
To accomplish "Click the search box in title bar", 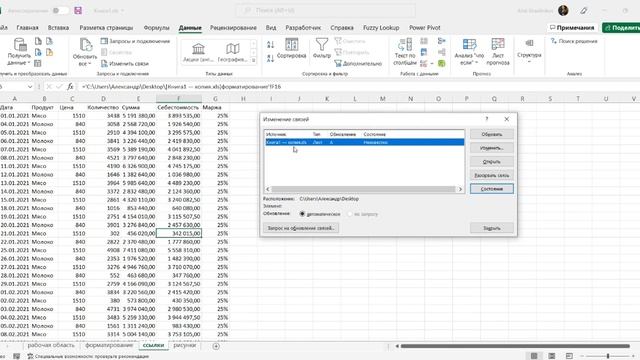I will click(325, 11).
